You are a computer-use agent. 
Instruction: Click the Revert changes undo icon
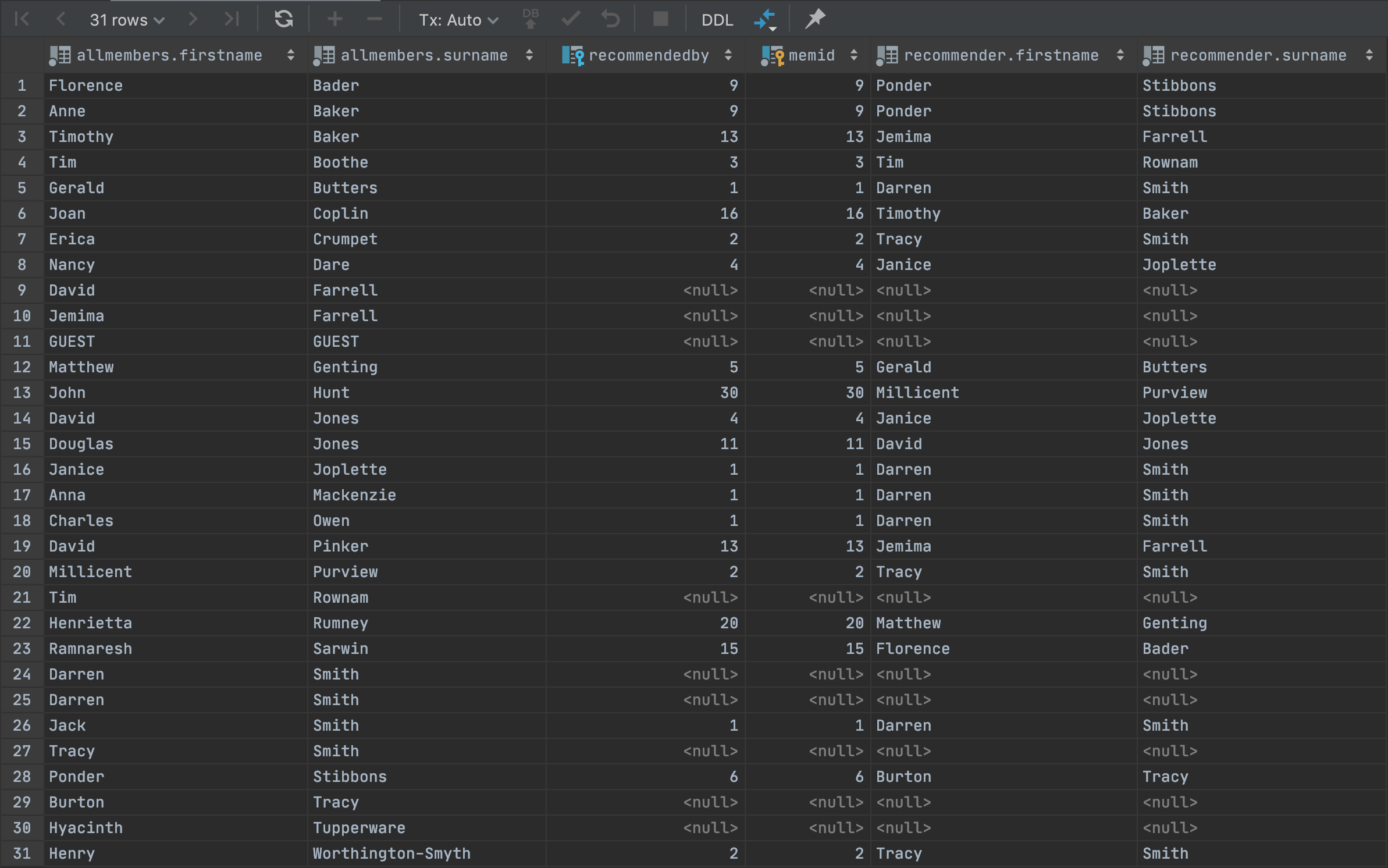(x=610, y=19)
